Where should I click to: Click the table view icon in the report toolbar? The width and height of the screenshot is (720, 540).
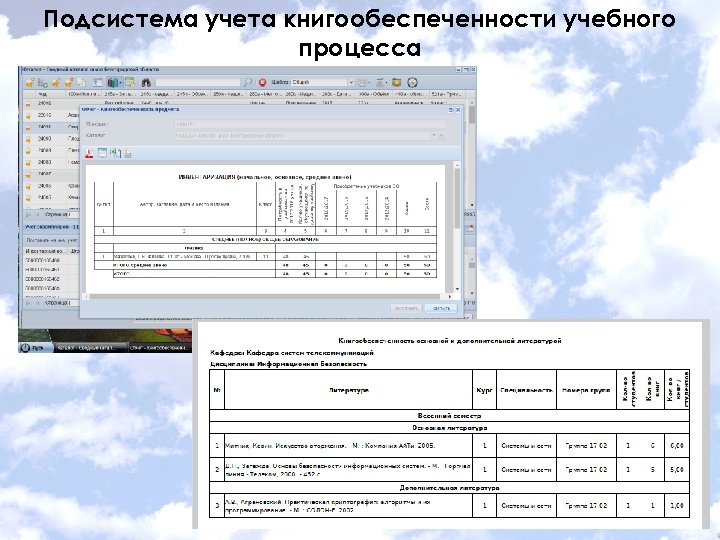coord(102,153)
